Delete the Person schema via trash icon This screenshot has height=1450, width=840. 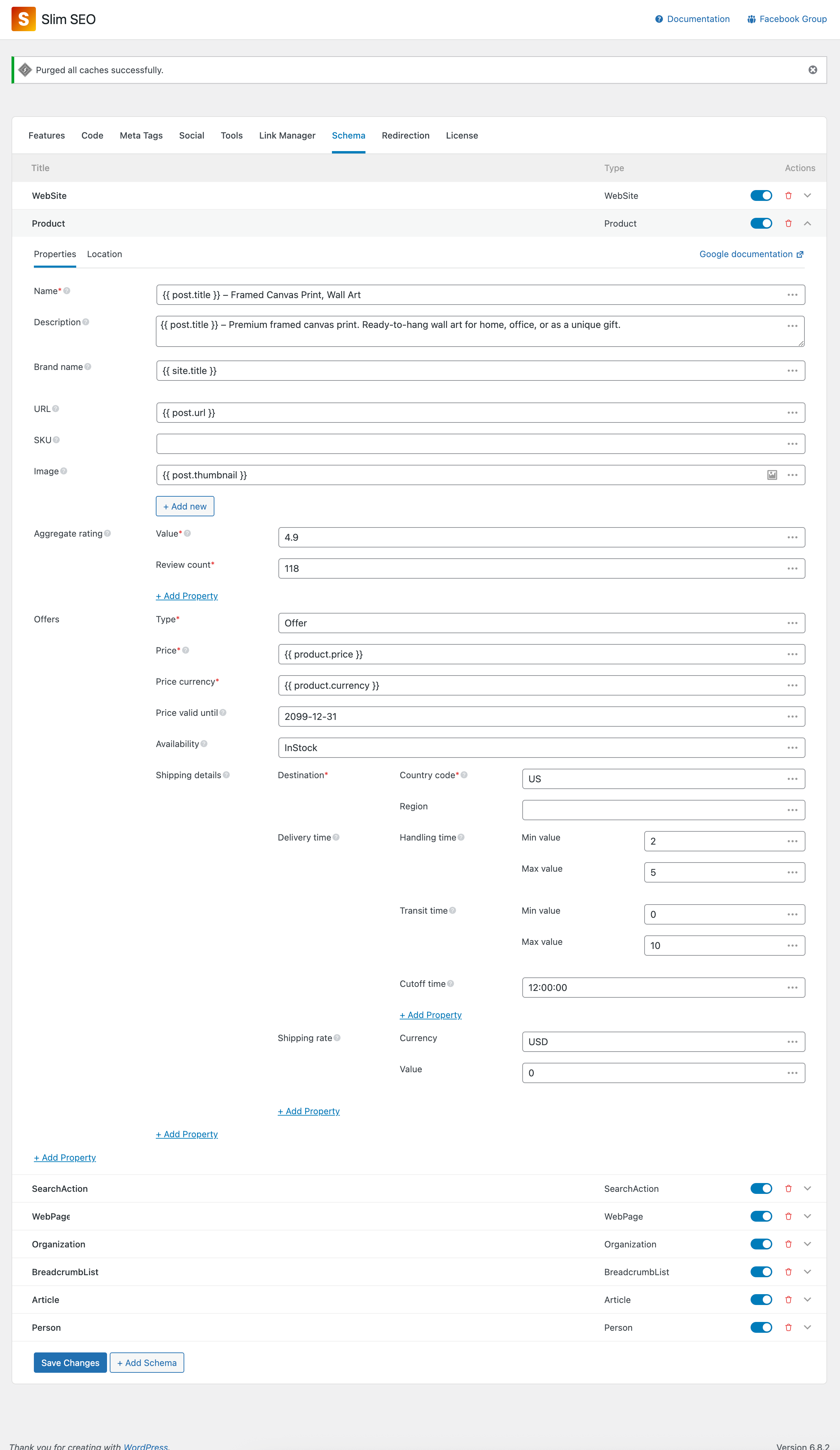(x=788, y=1327)
